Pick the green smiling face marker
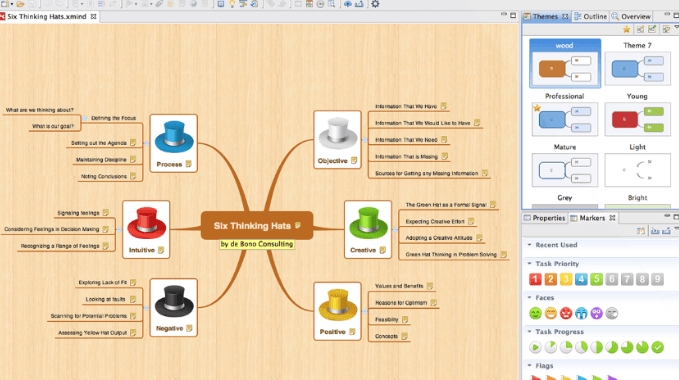Viewport: 679px width, 380px height. click(535, 313)
